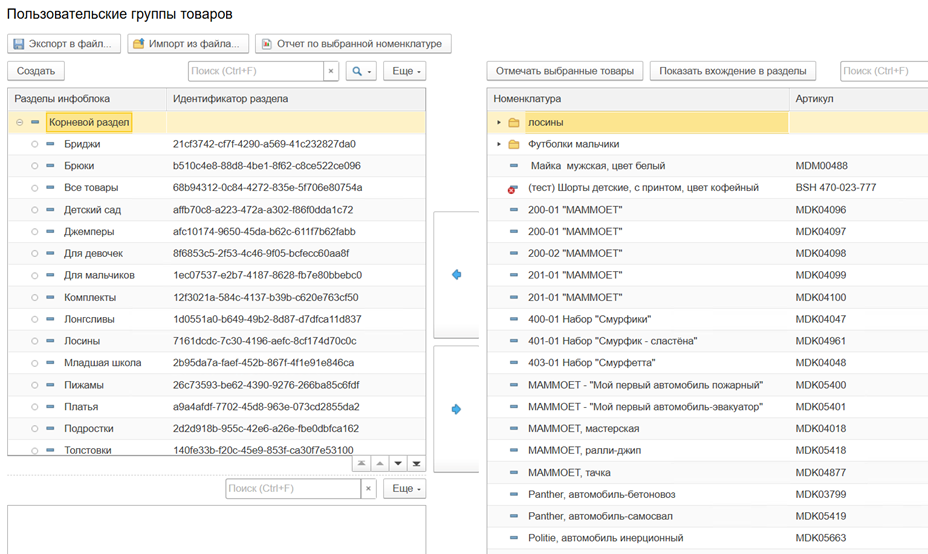The image size is (928, 554).
Task: Sort by Идентификатор раздела column header
Action: click(296, 99)
